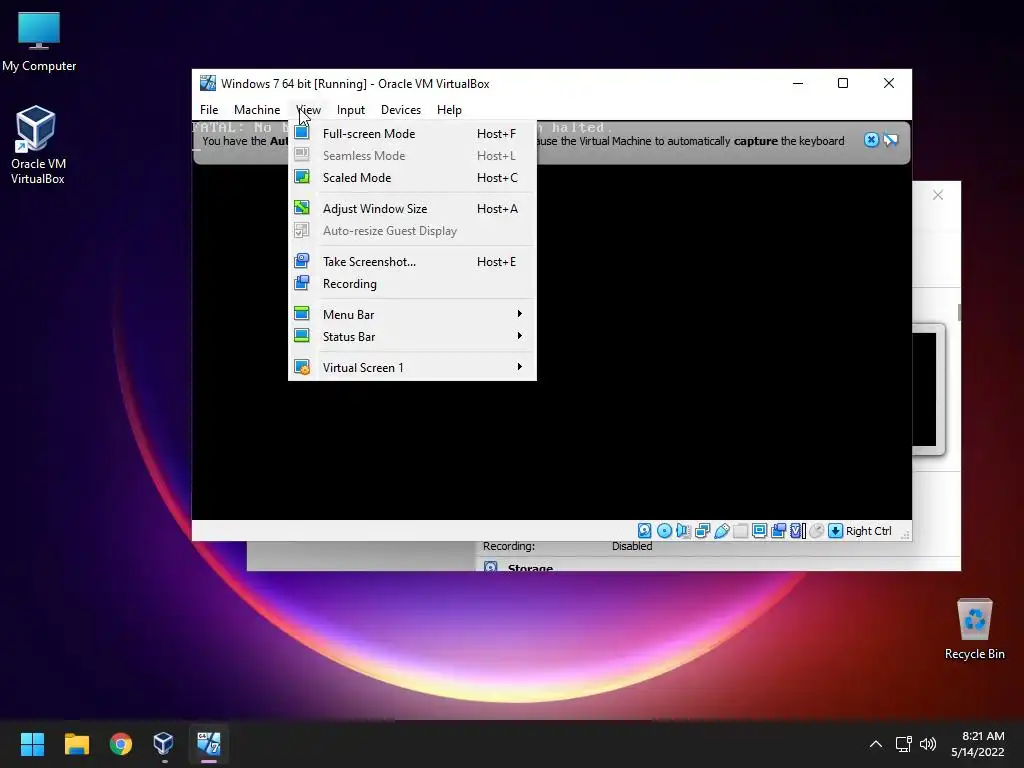1024x768 pixels.
Task: Open My Computer desktop icon
Action: [39, 41]
